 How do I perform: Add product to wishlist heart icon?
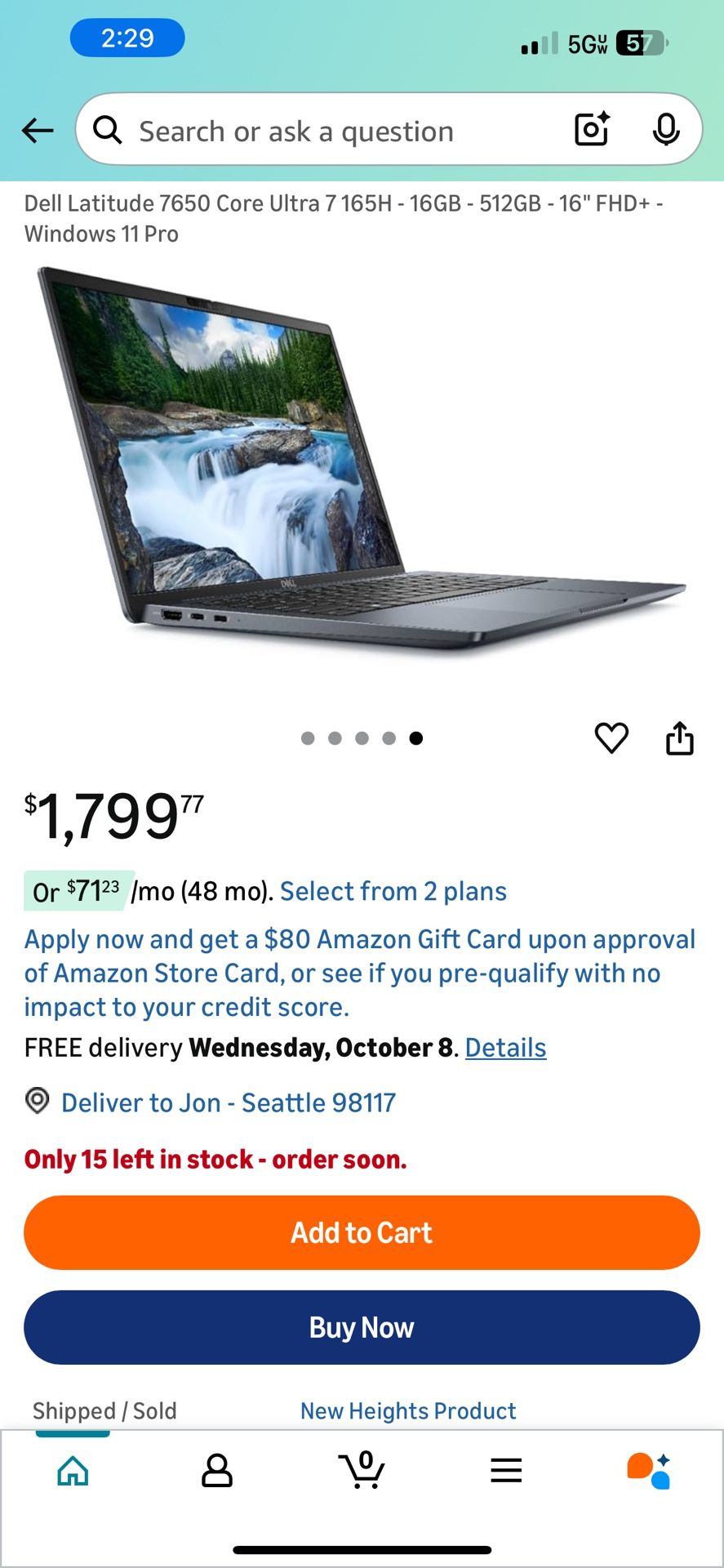611,738
